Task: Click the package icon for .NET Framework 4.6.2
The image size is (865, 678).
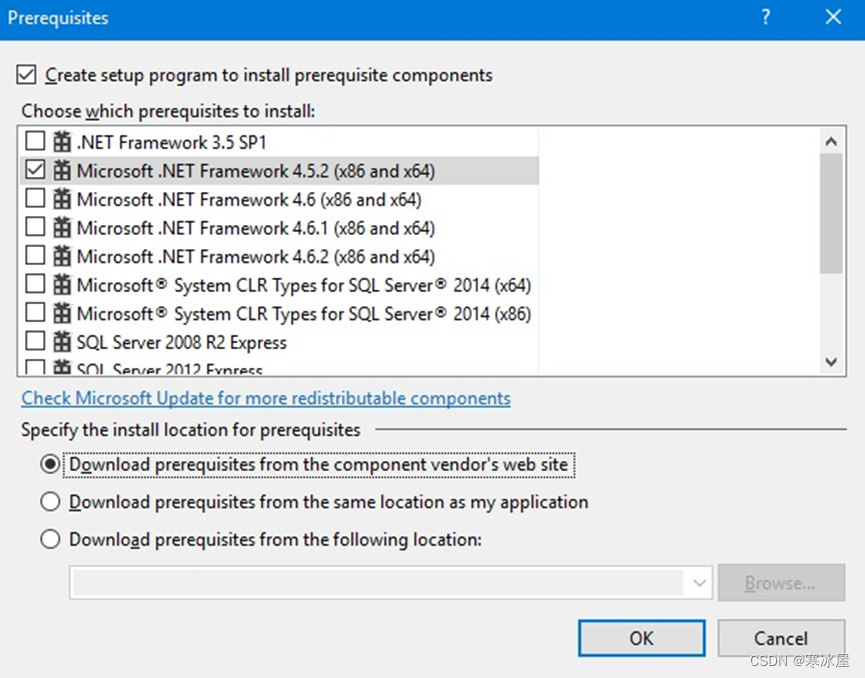Action: coord(62,256)
